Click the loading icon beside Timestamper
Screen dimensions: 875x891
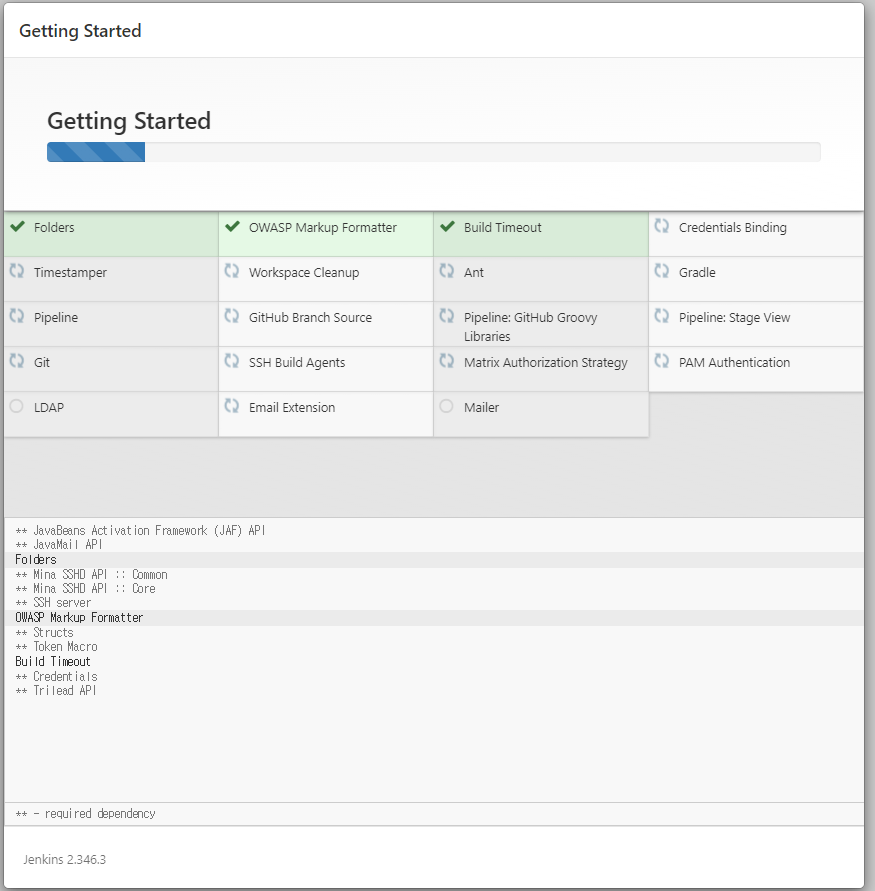click(x=17, y=271)
